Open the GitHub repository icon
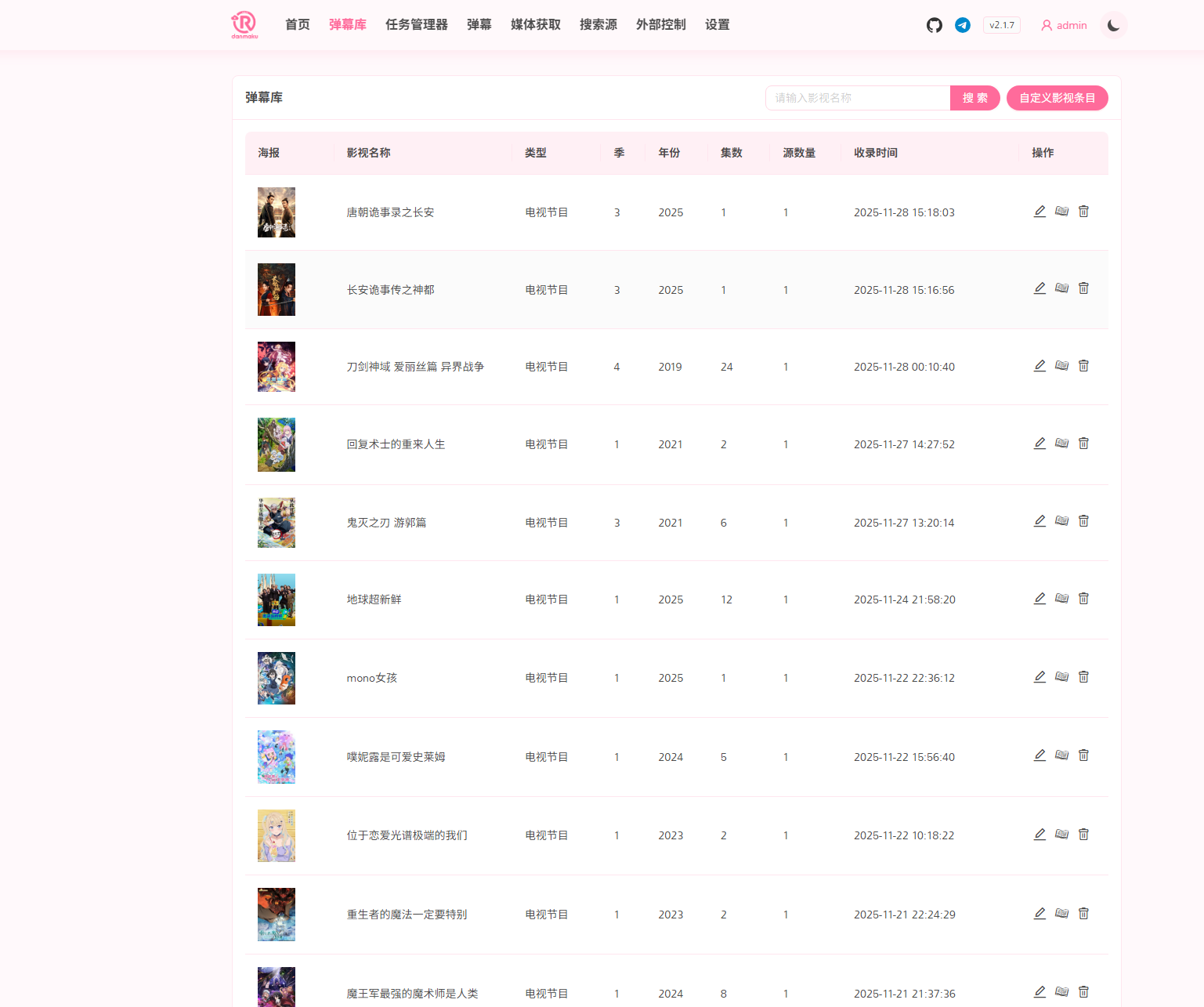This screenshot has height=1007, width=1204. 934,25
